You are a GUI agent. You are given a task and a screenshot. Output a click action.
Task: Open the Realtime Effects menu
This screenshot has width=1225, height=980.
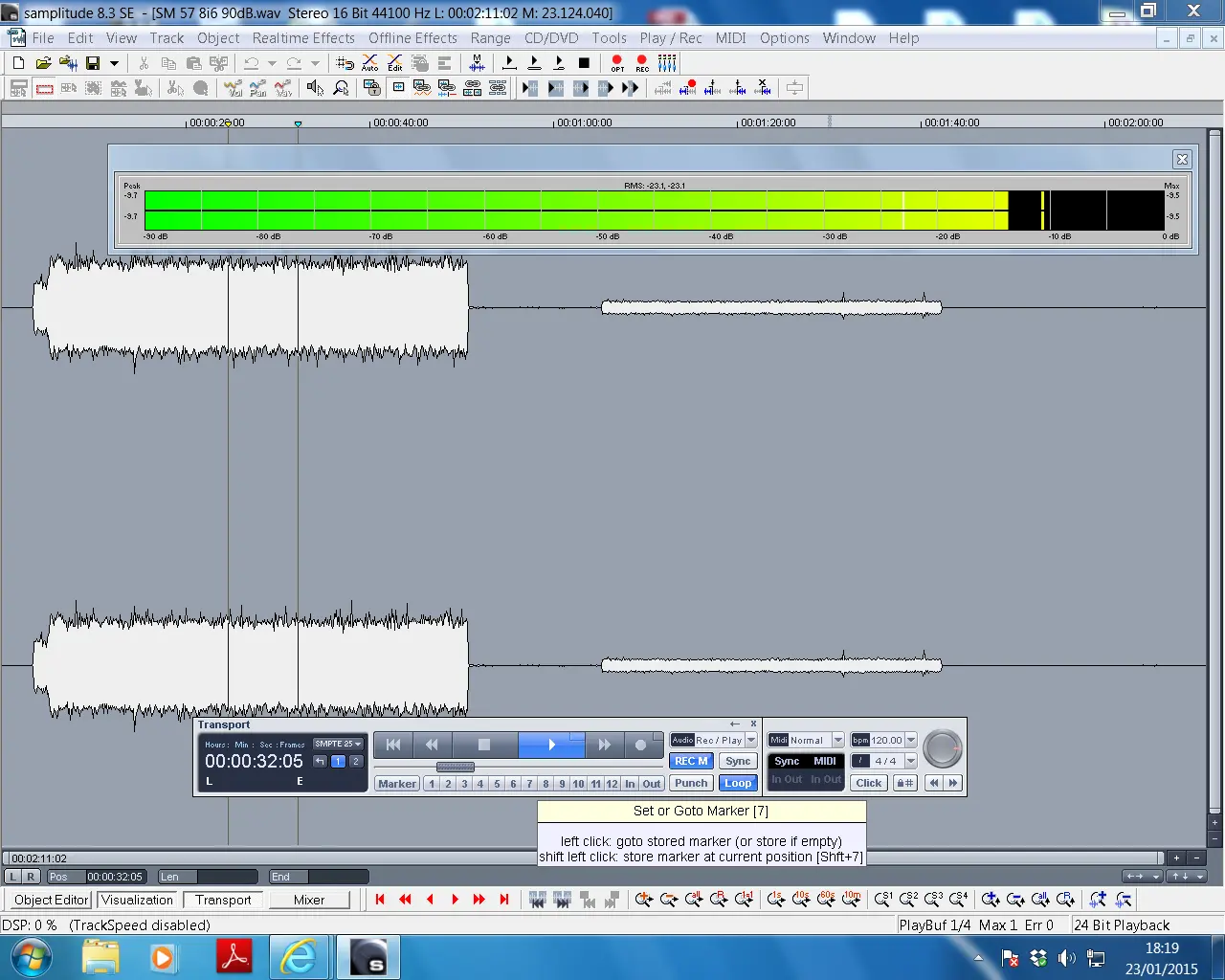coord(303,38)
